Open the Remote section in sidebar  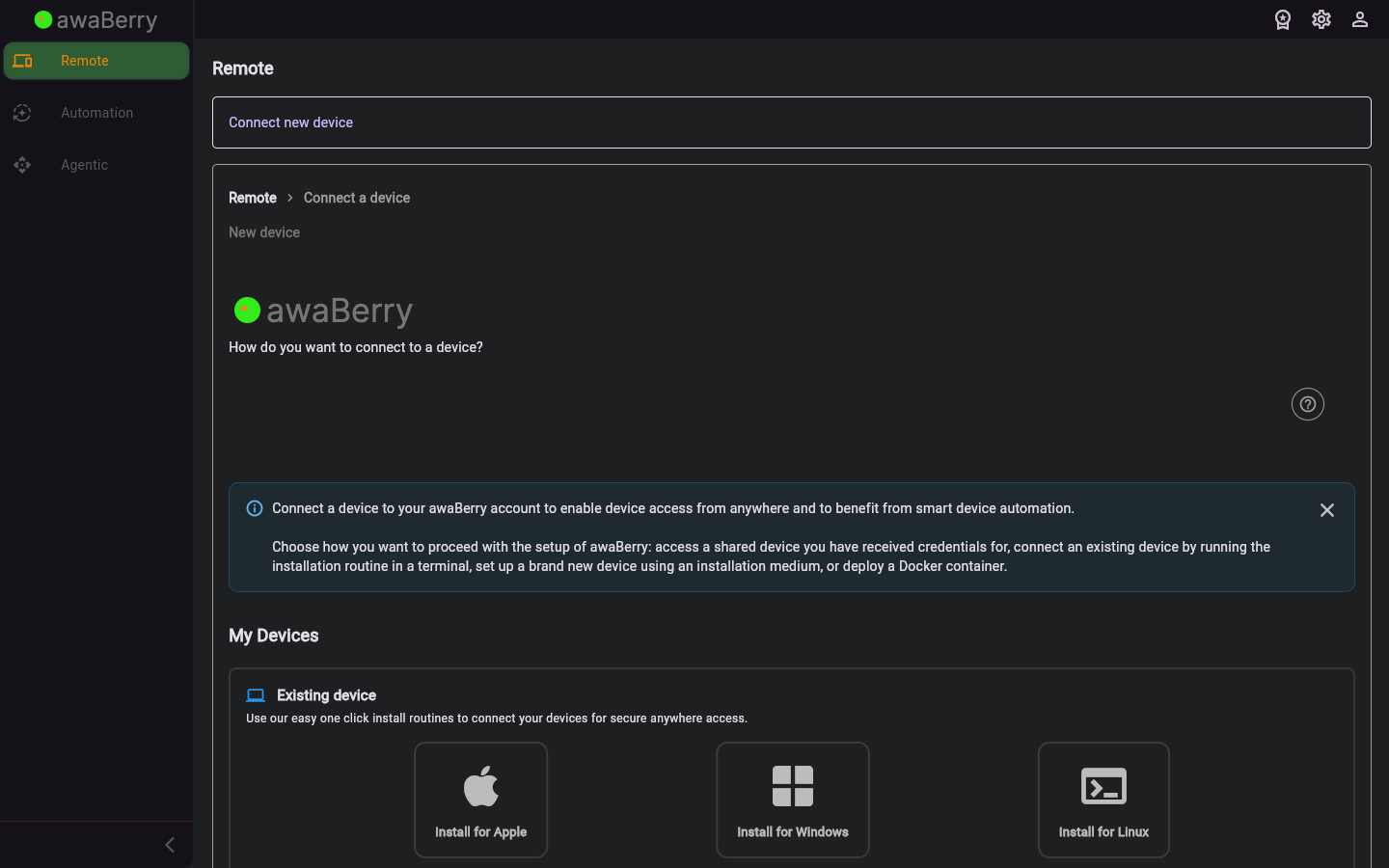point(96,61)
